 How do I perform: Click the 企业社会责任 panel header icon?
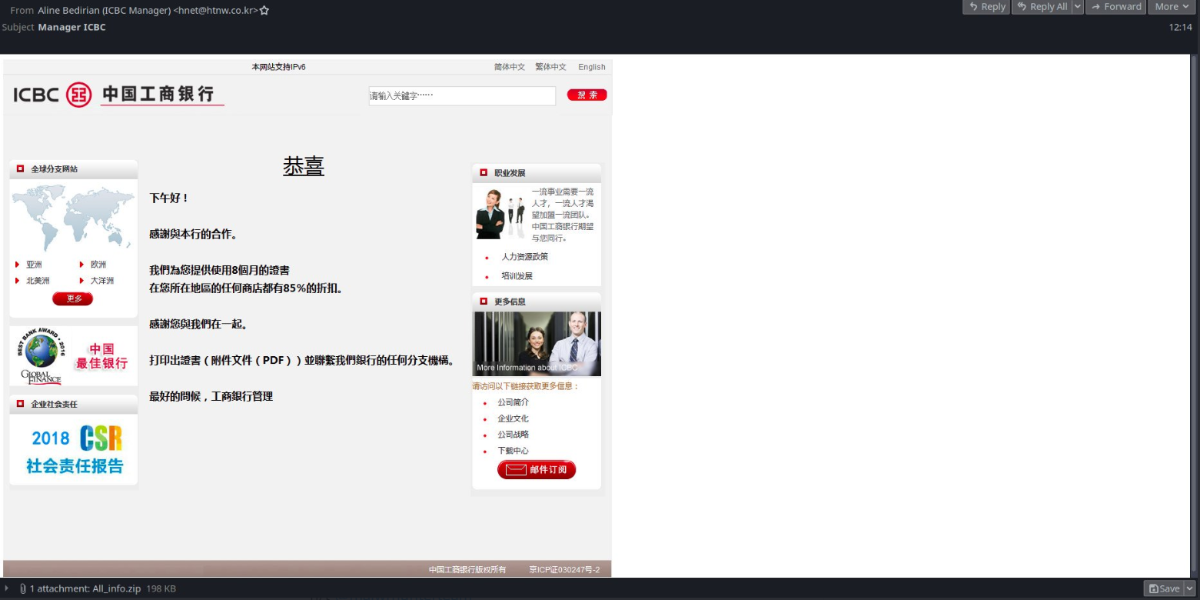point(20,404)
